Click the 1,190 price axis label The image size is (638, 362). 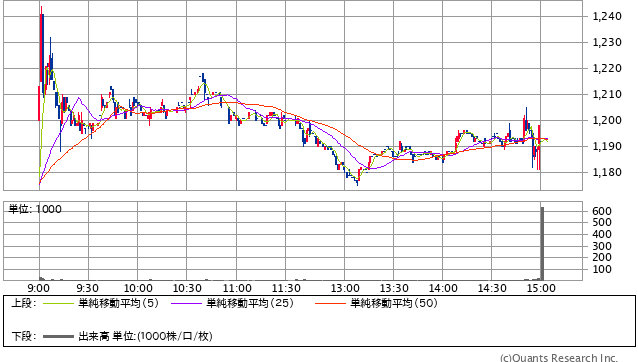(607, 146)
